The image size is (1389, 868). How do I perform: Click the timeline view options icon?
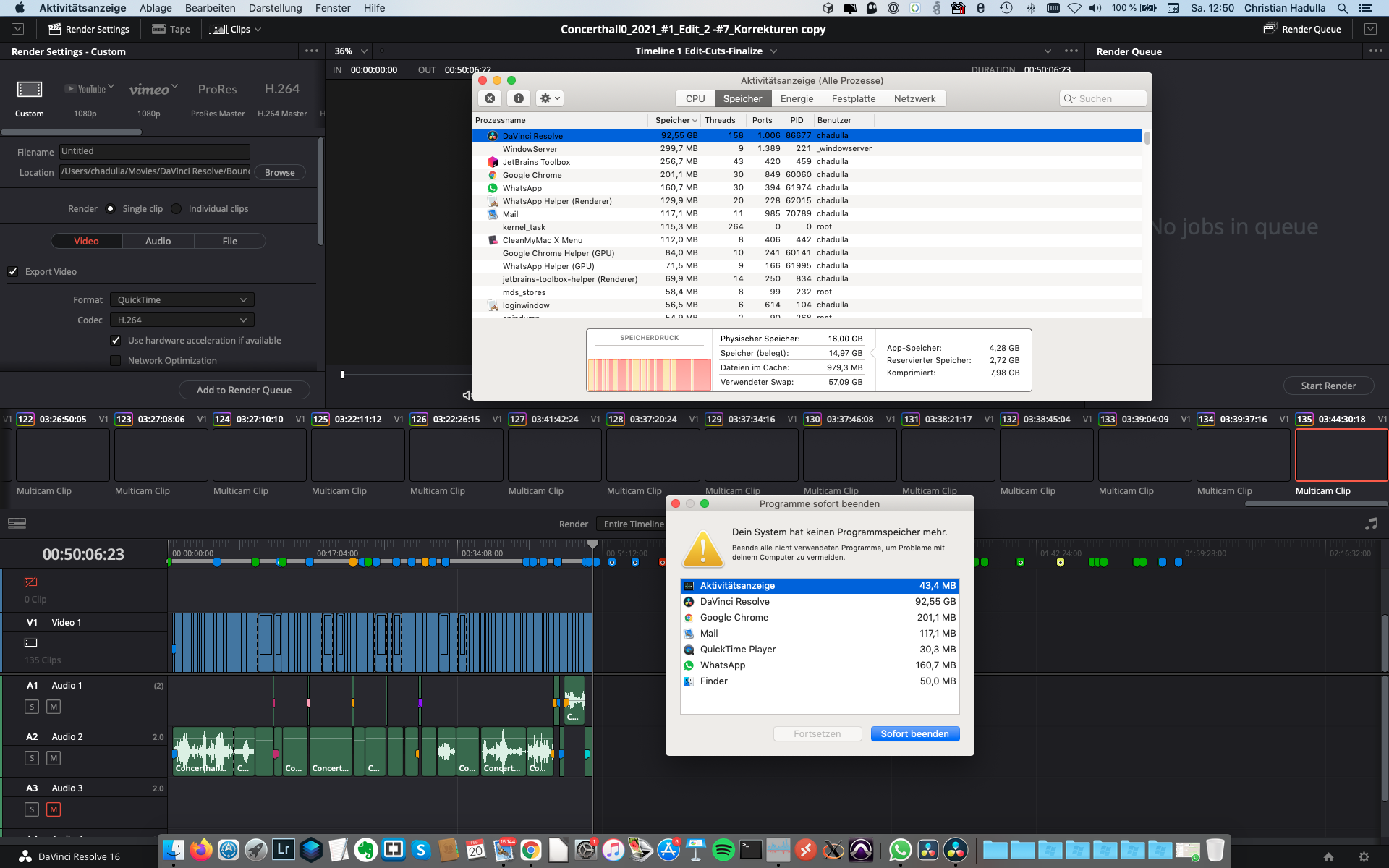(x=17, y=523)
